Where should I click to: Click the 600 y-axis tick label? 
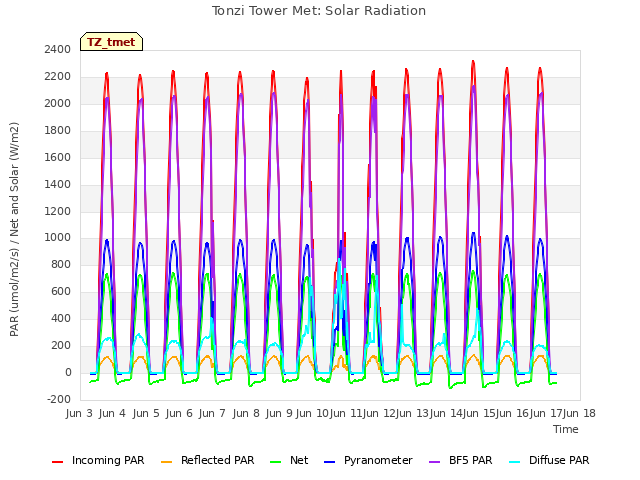[x=61, y=292]
